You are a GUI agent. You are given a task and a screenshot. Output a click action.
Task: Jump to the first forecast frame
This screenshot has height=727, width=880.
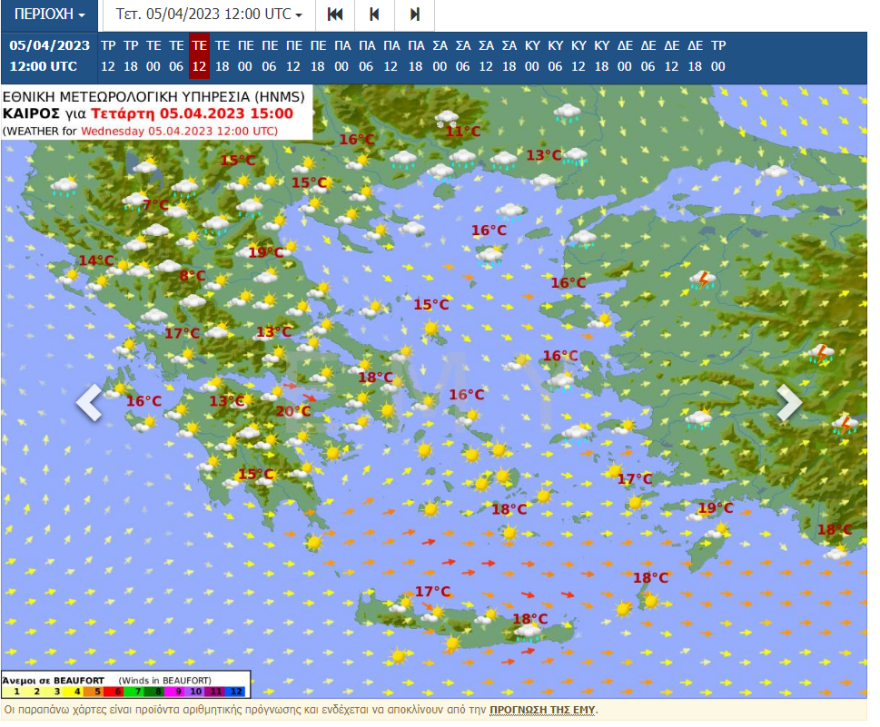click(x=335, y=15)
